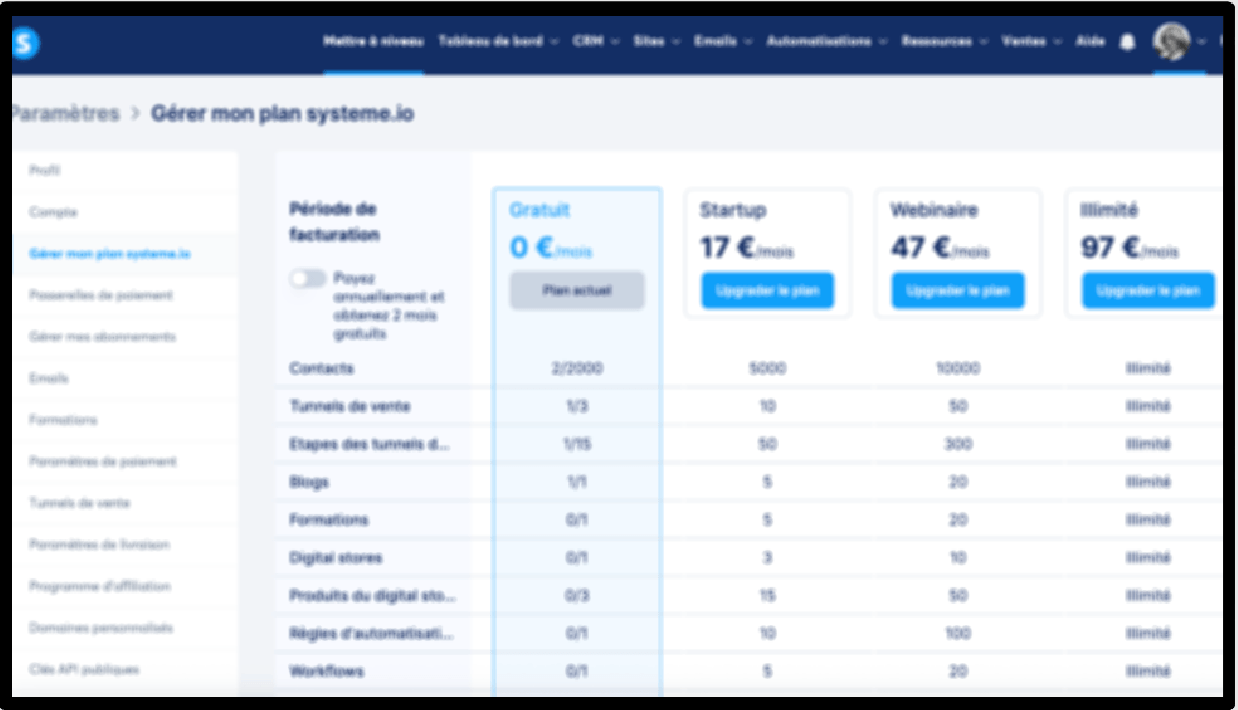
Task: Open Paramètres de paiement
Action: 103,462
